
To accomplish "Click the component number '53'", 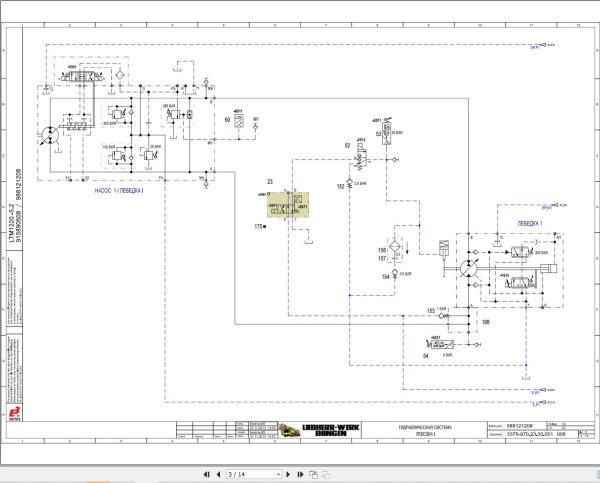I will pyautogui.click(x=378, y=134).
